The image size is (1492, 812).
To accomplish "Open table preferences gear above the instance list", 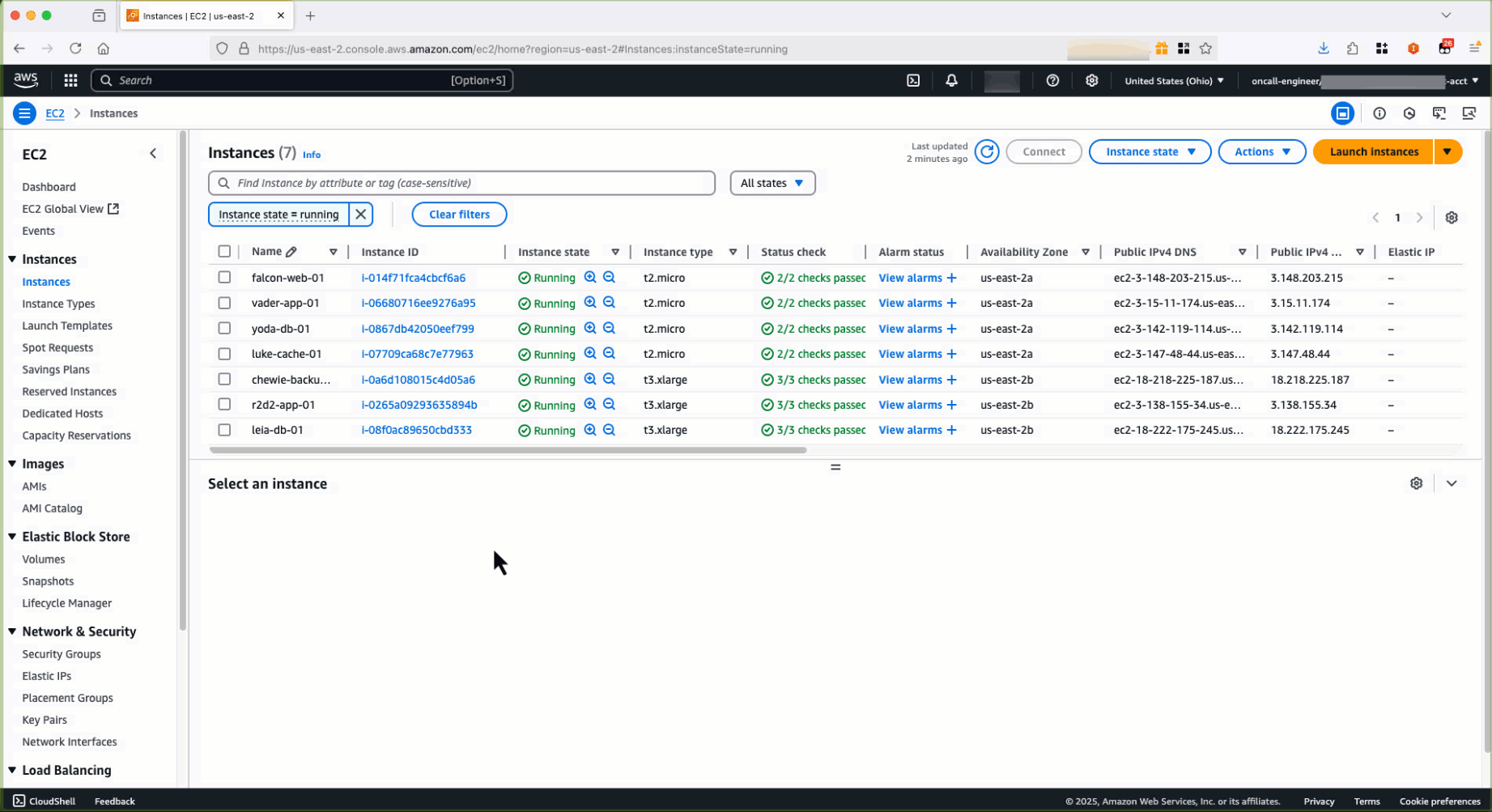I will (x=1451, y=217).
